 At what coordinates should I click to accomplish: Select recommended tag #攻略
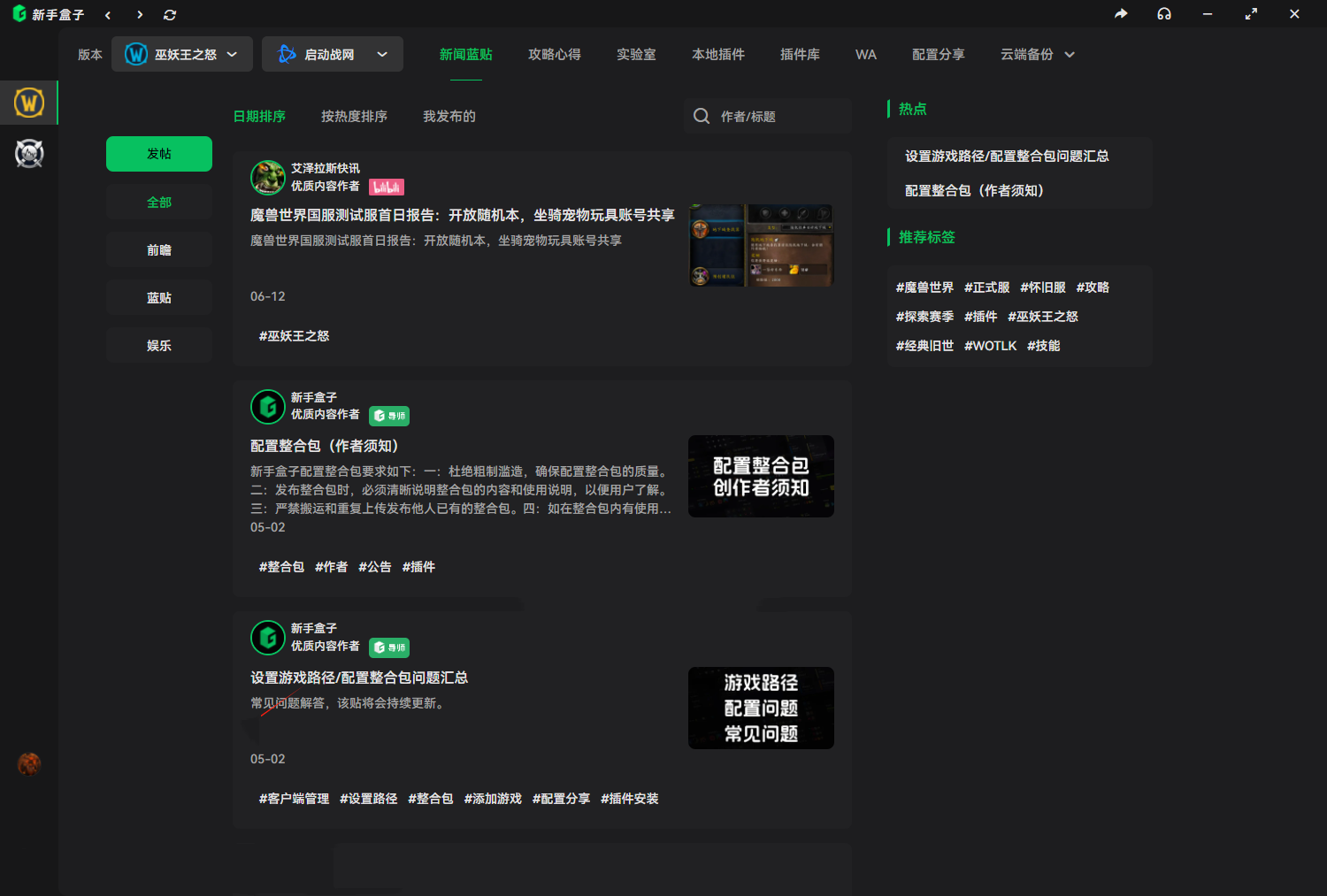(x=1093, y=287)
